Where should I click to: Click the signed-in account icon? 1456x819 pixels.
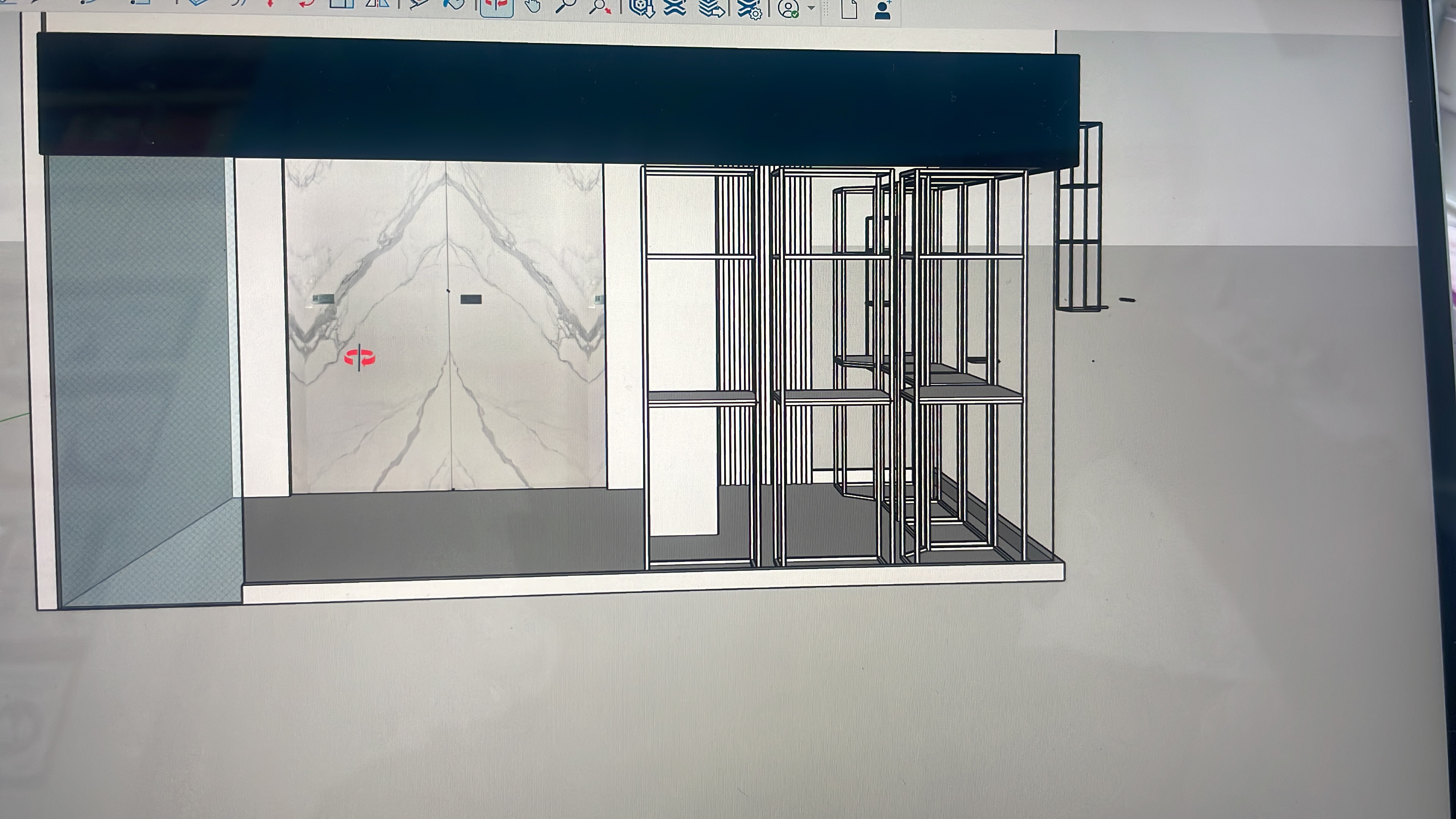tap(789, 8)
